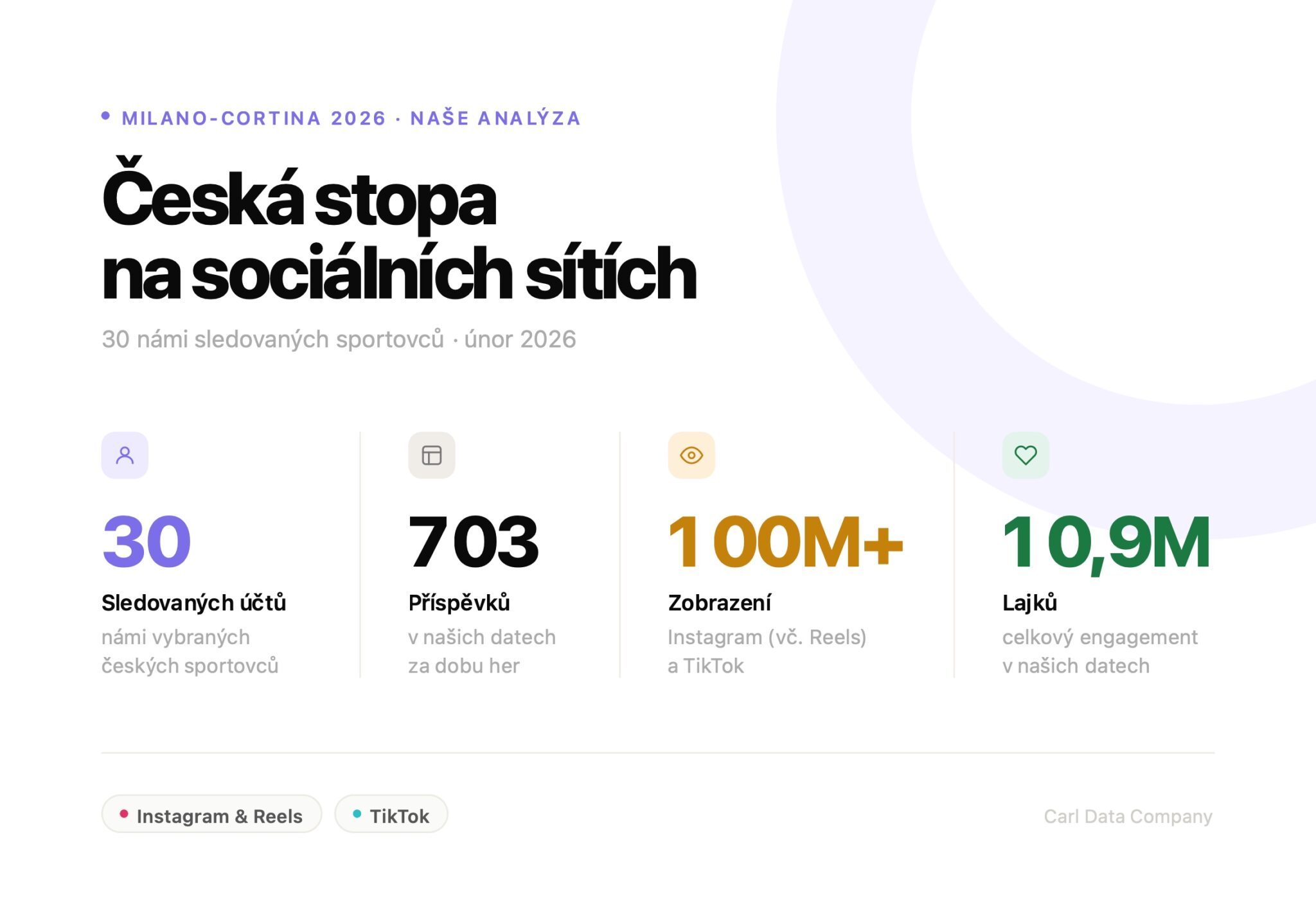The image size is (1316, 914).
Task: Click the Sledovaných účtů label
Action: pos(193,602)
